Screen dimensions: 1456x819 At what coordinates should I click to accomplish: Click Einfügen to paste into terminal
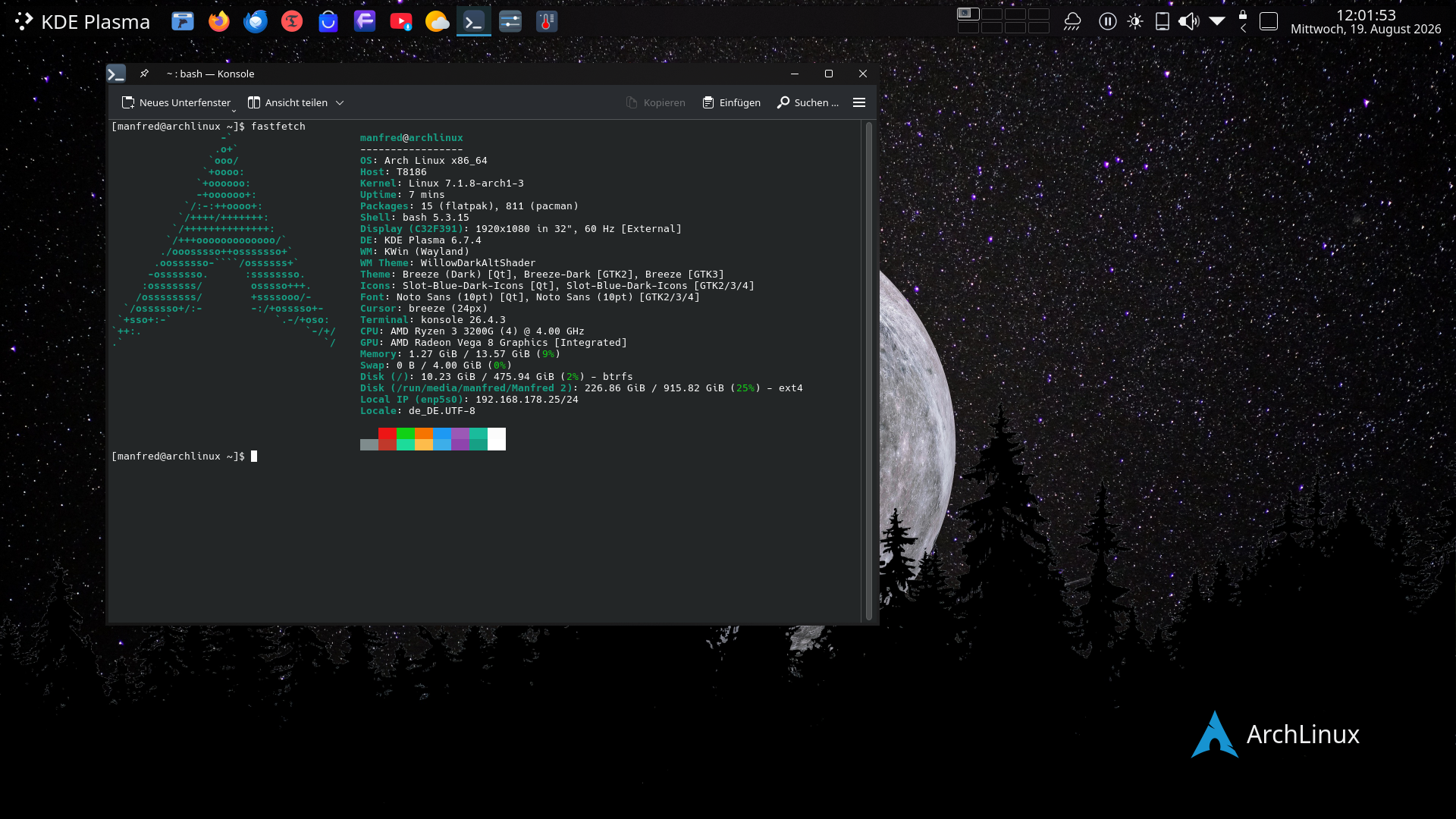(732, 102)
